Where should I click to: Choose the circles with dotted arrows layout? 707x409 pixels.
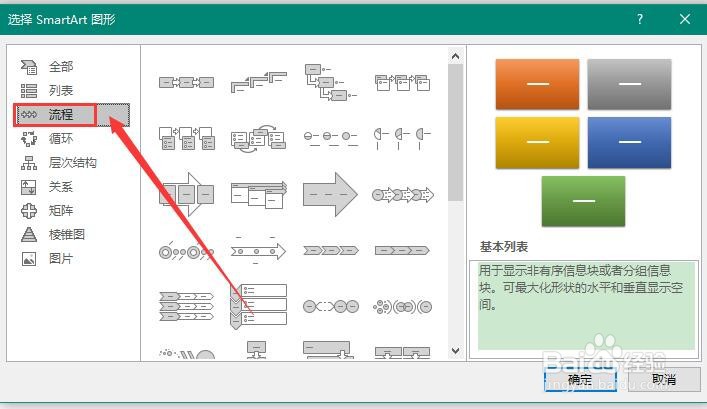[402, 195]
